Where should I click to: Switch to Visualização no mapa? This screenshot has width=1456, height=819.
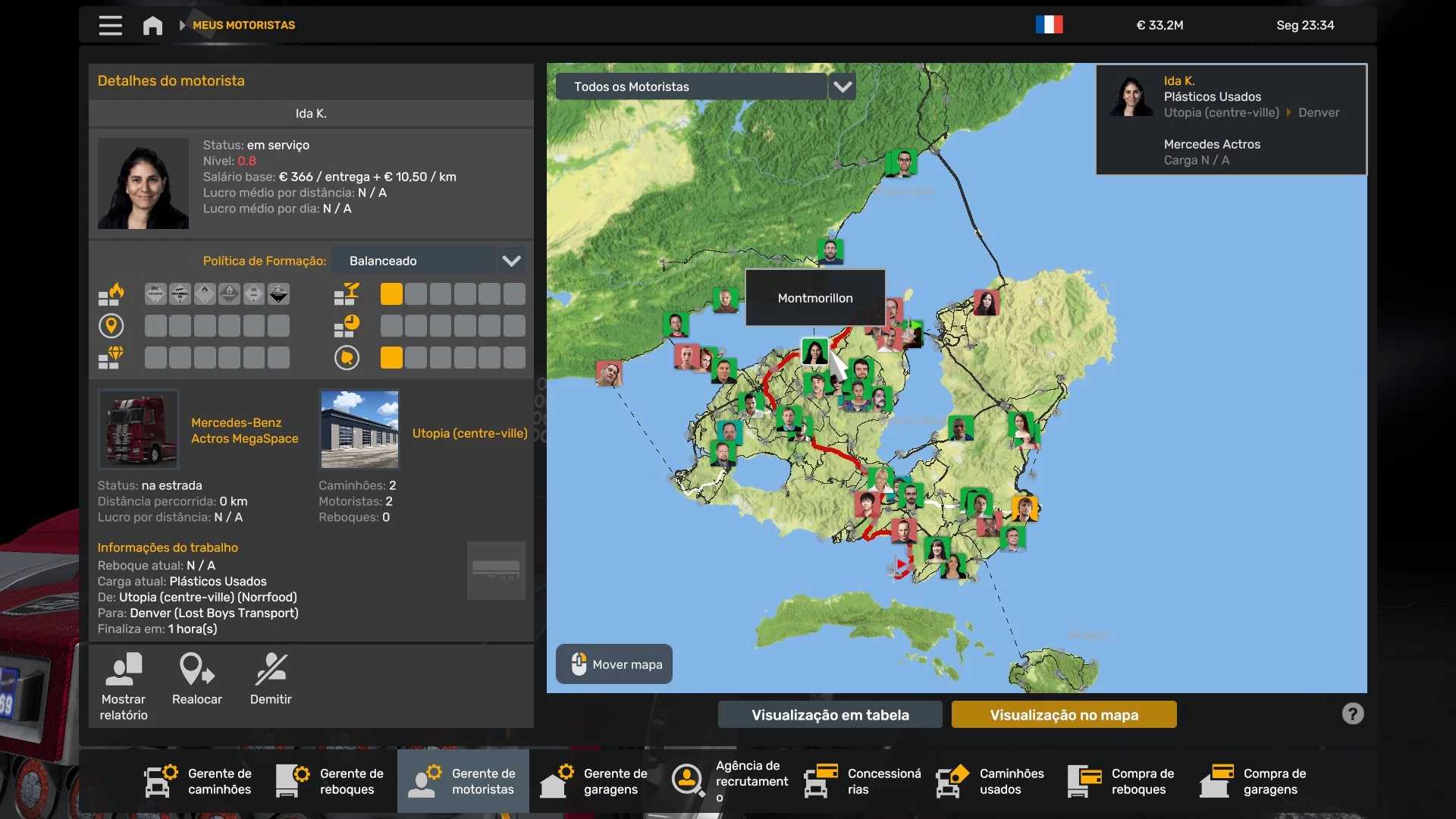(1063, 714)
